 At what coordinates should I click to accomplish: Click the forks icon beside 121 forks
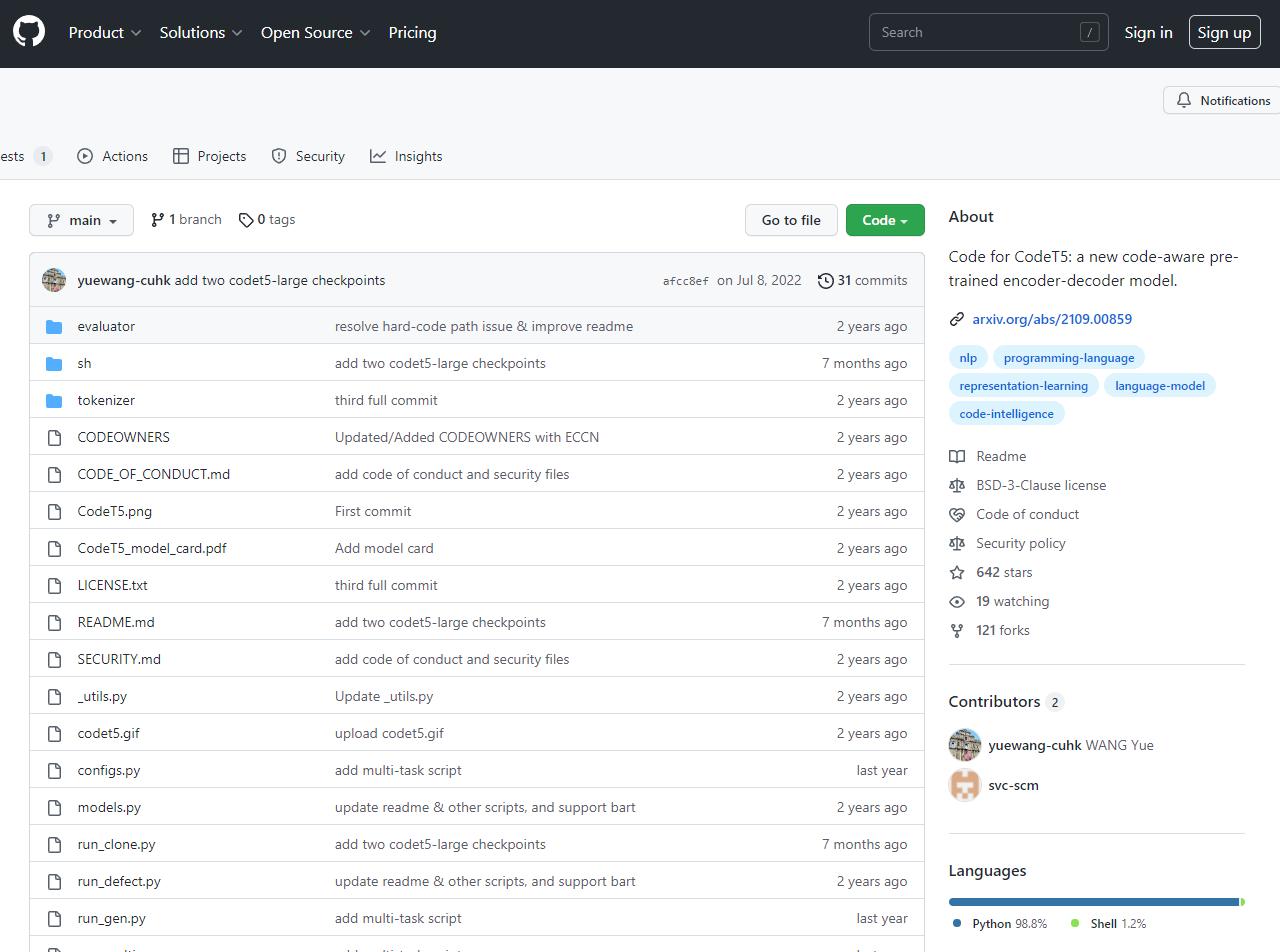tap(957, 631)
